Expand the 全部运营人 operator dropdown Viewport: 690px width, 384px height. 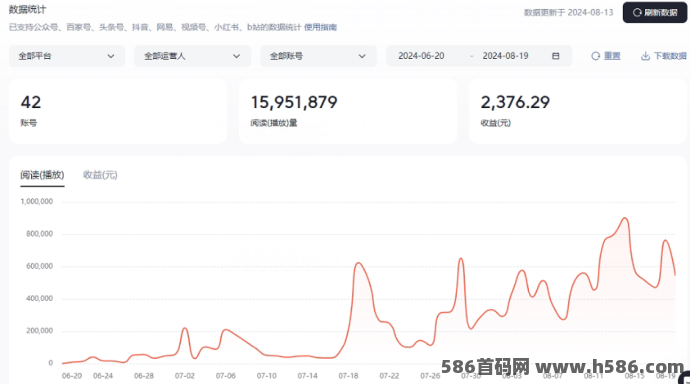192,56
